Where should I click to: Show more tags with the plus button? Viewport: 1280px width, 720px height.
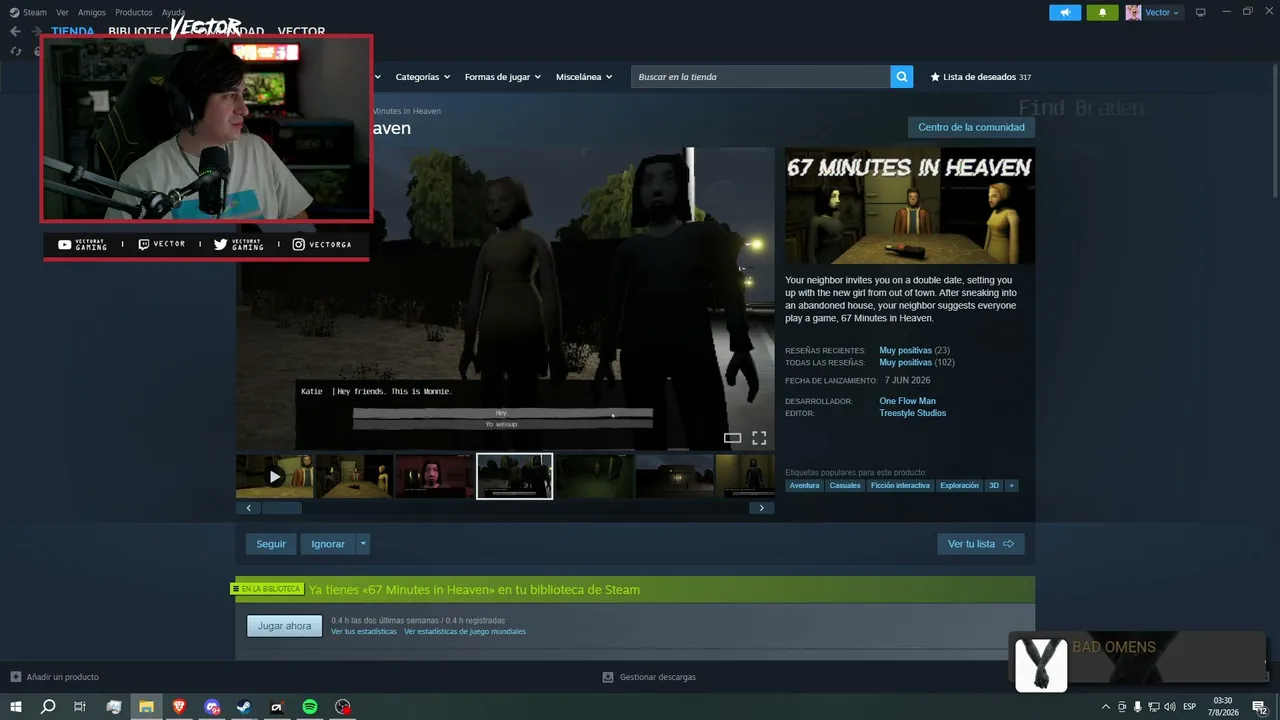1011,486
